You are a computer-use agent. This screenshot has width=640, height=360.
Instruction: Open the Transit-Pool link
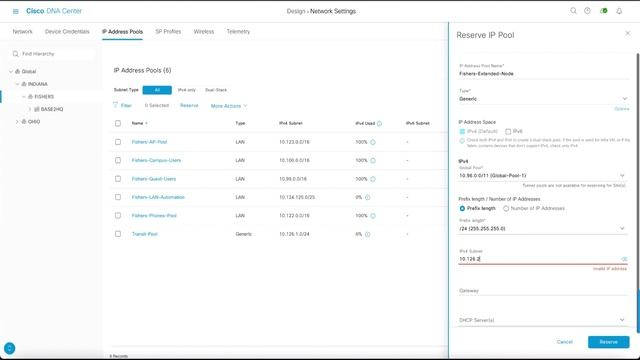pyautogui.click(x=144, y=234)
